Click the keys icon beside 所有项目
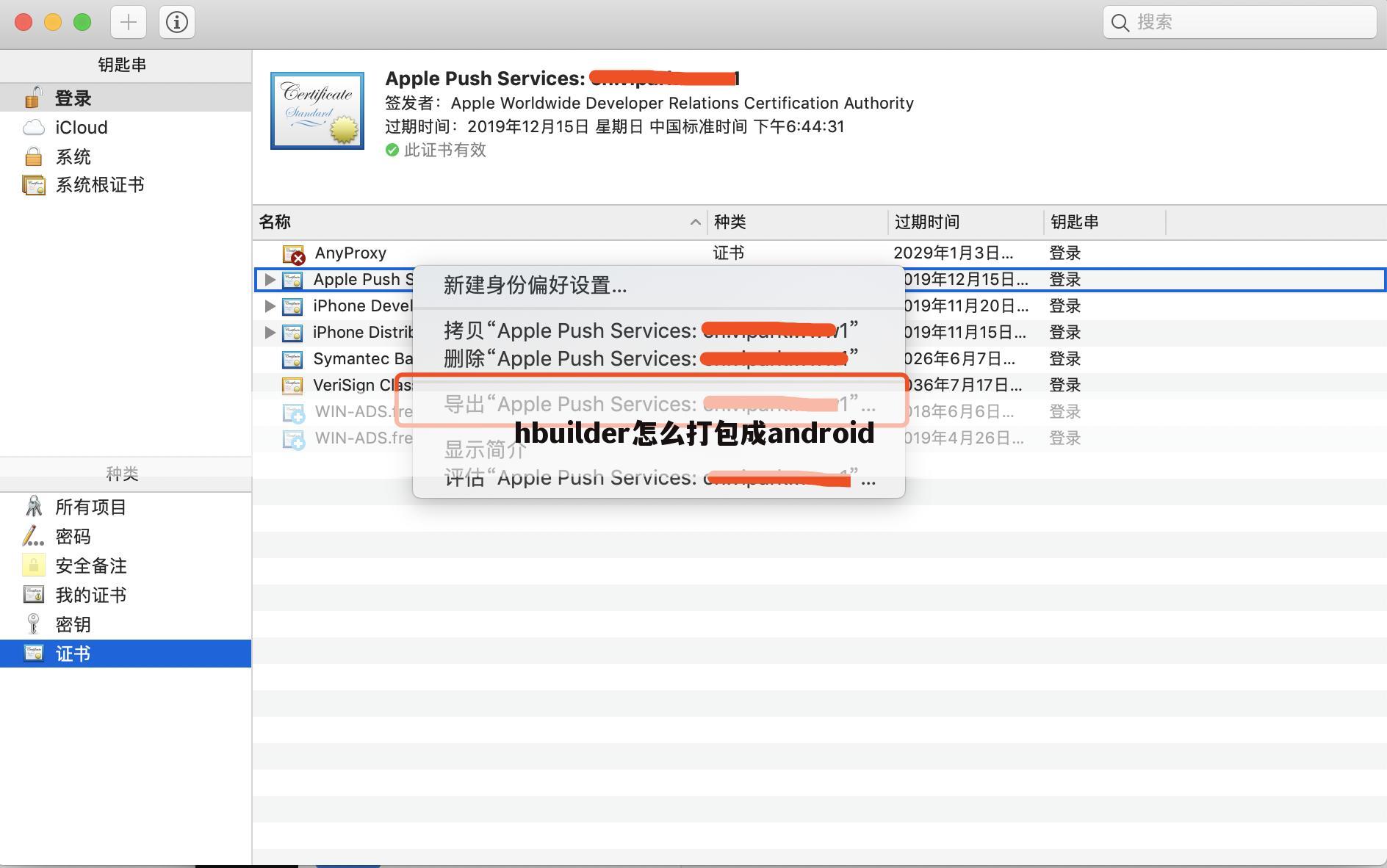 coord(34,506)
